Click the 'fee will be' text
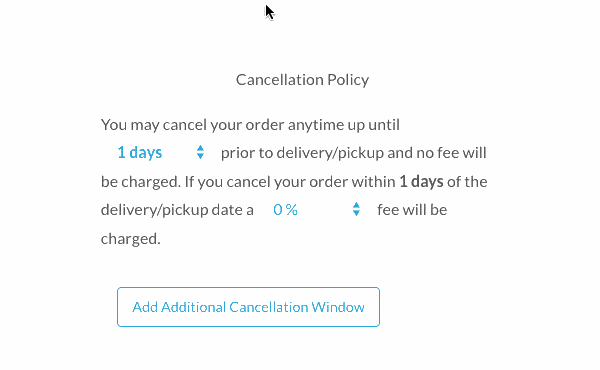Viewport: 600px width, 370px height. click(x=412, y=210)
